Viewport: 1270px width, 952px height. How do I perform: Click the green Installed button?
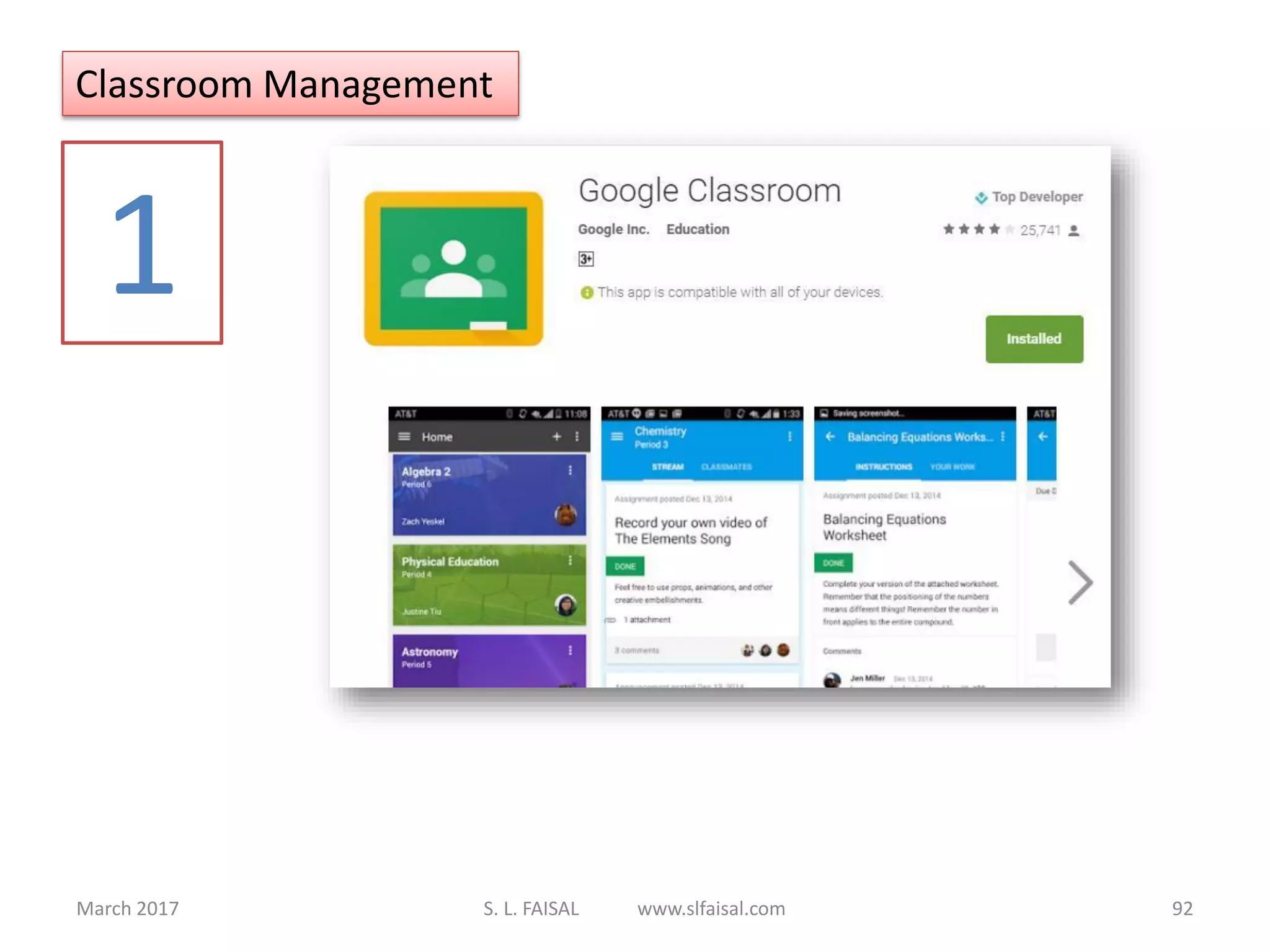(x=1034, y=339)
